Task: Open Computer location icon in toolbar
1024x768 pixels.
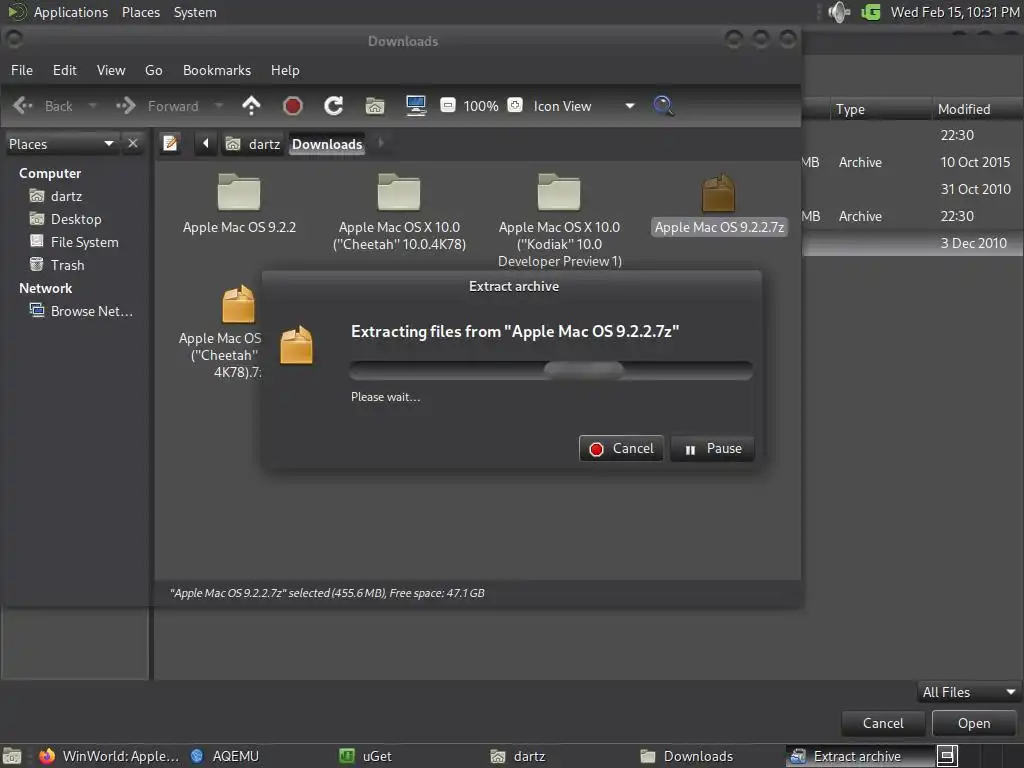Action: point(416,106)
